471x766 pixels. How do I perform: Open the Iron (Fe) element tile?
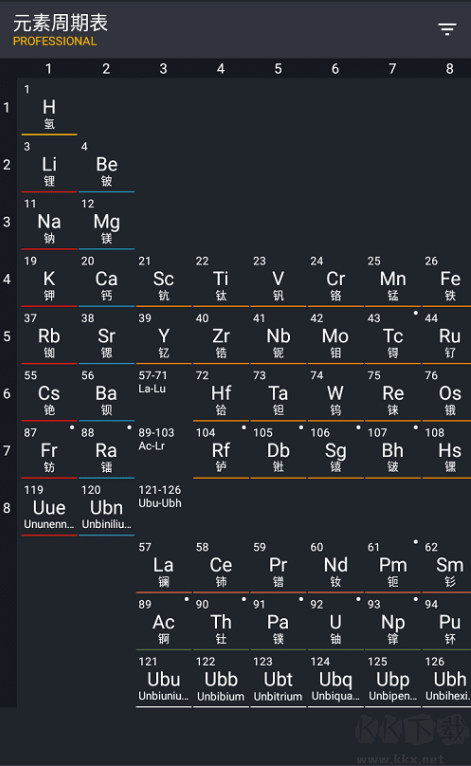(447, 279)
